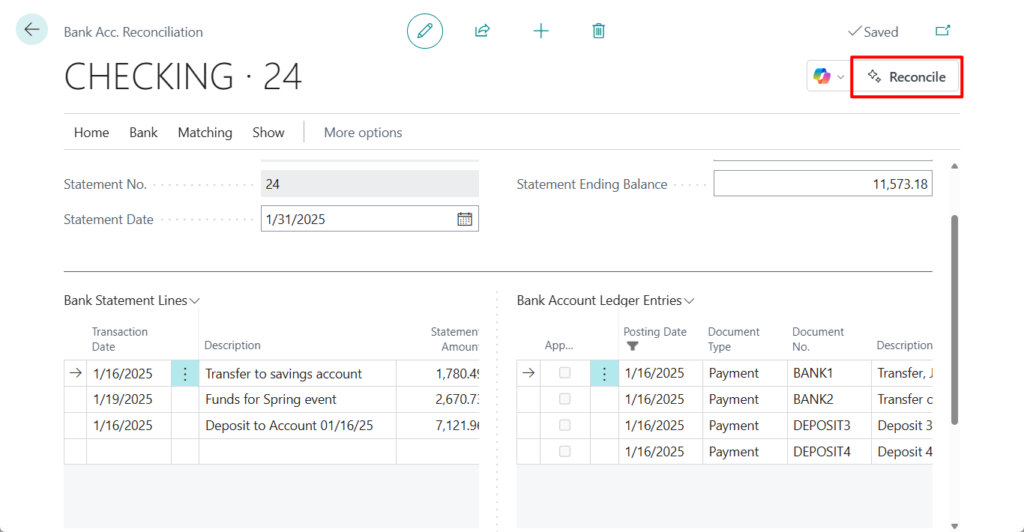Open the Bank menu

(x=143, y=132)
